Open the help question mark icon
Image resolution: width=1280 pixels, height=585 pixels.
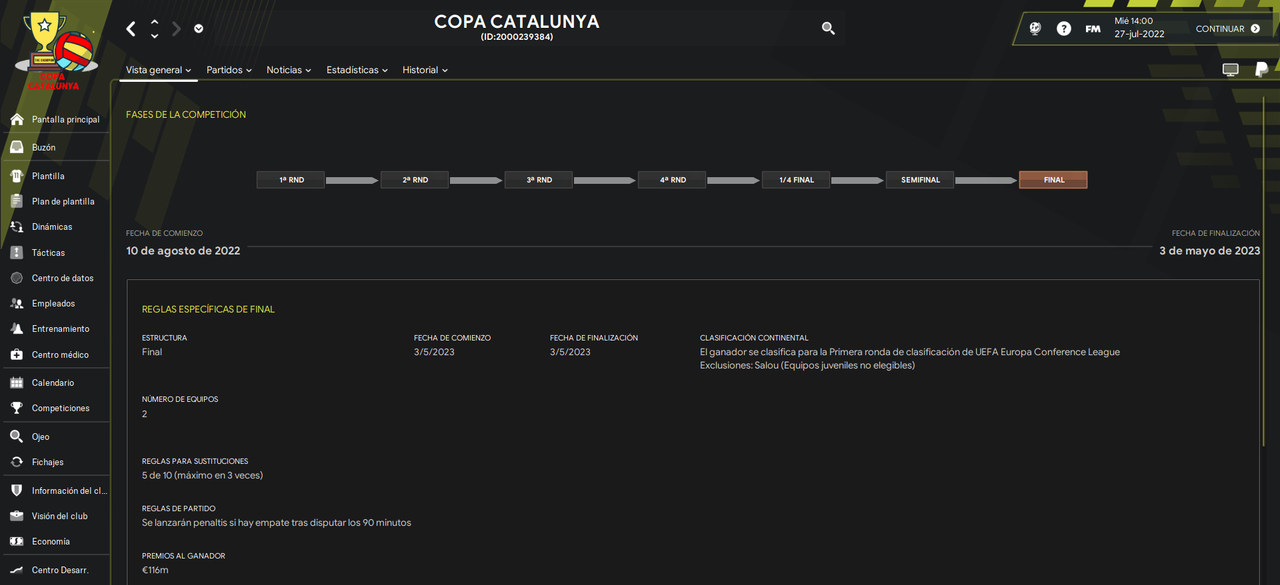click(1064, 29)
